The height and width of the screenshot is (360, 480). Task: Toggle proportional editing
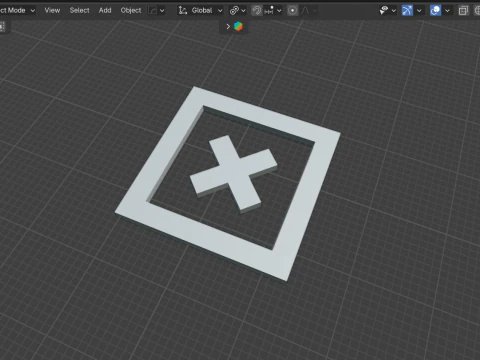click(x=292, y=11)
